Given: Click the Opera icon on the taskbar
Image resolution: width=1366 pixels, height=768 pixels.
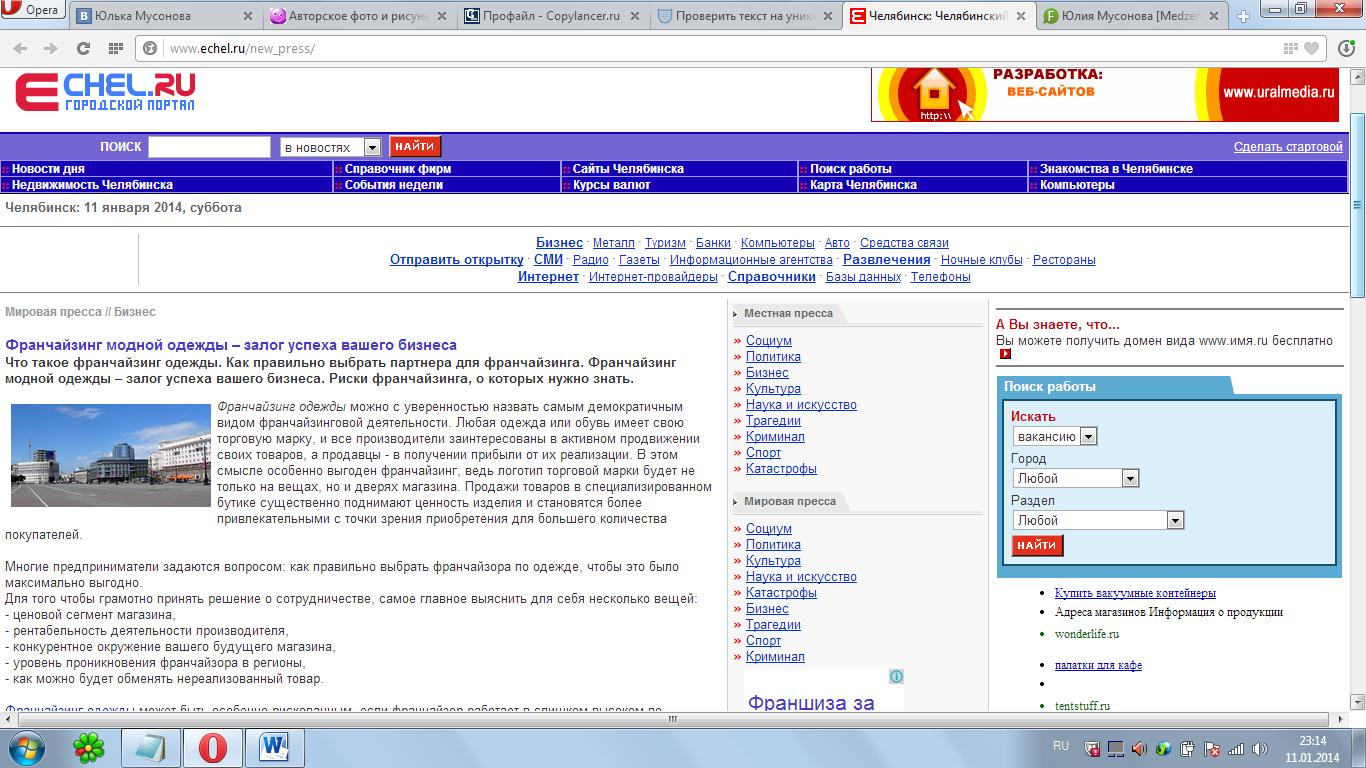Looking at the screenshot, I should click(x=212, y=747).
